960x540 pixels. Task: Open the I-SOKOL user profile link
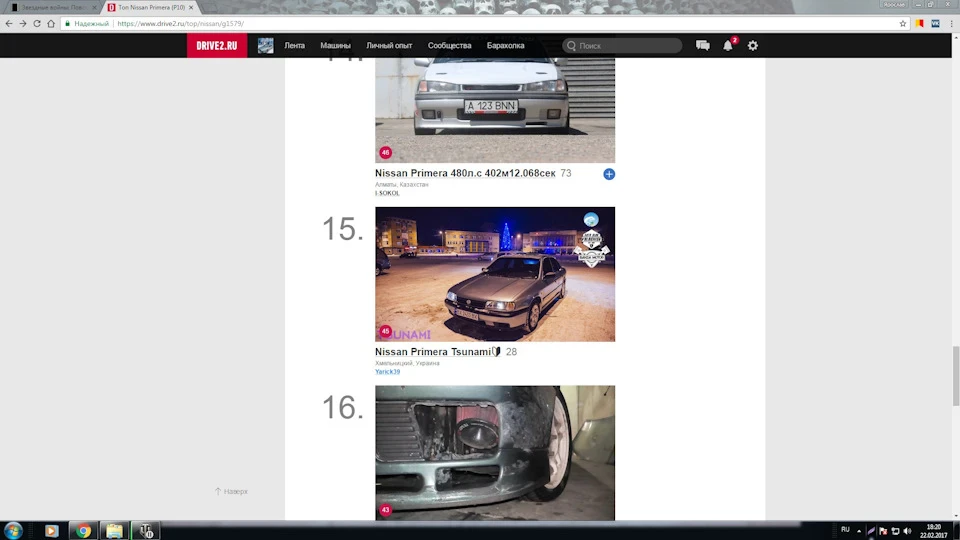pos(388,193)
